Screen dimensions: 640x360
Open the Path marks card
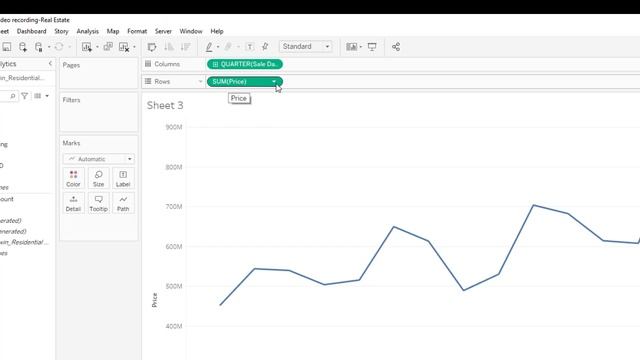123,203
